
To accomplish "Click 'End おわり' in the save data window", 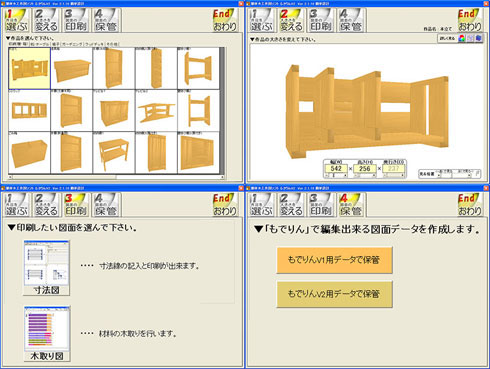I will 470,205.
